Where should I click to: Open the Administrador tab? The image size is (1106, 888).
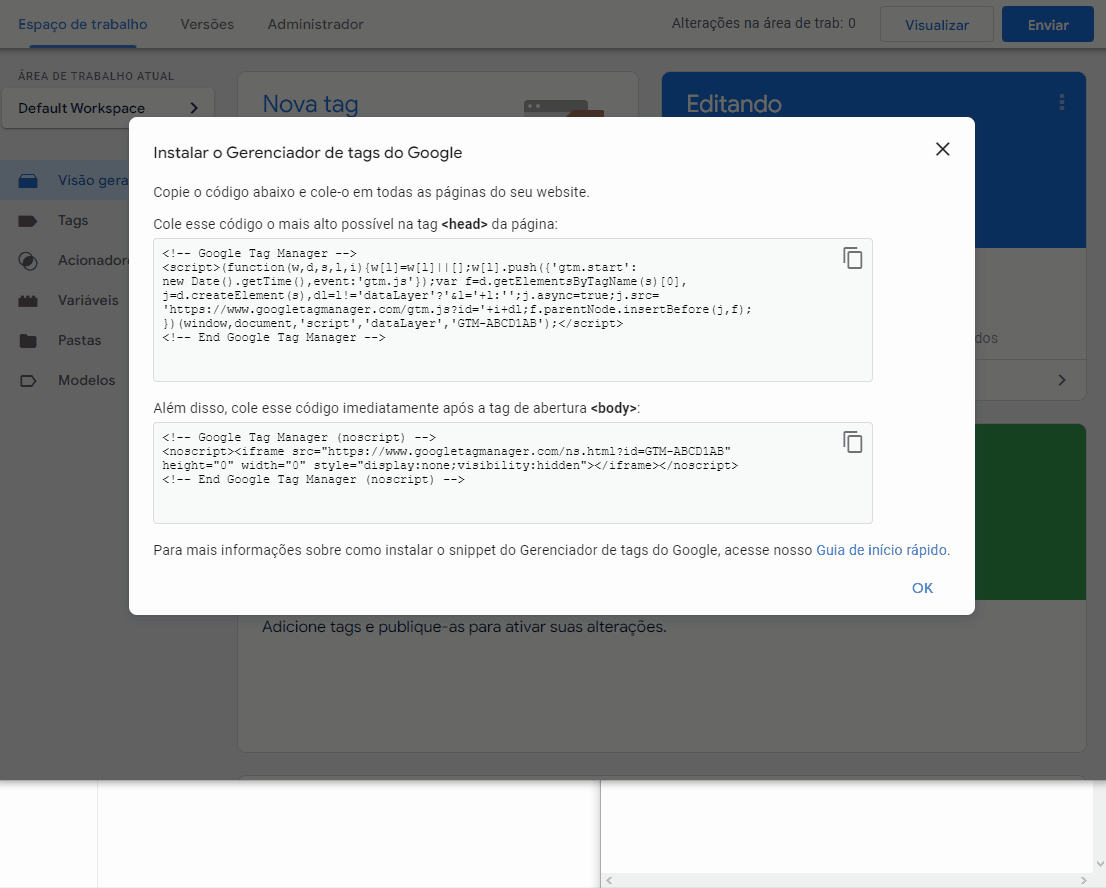tap(315, 24)
